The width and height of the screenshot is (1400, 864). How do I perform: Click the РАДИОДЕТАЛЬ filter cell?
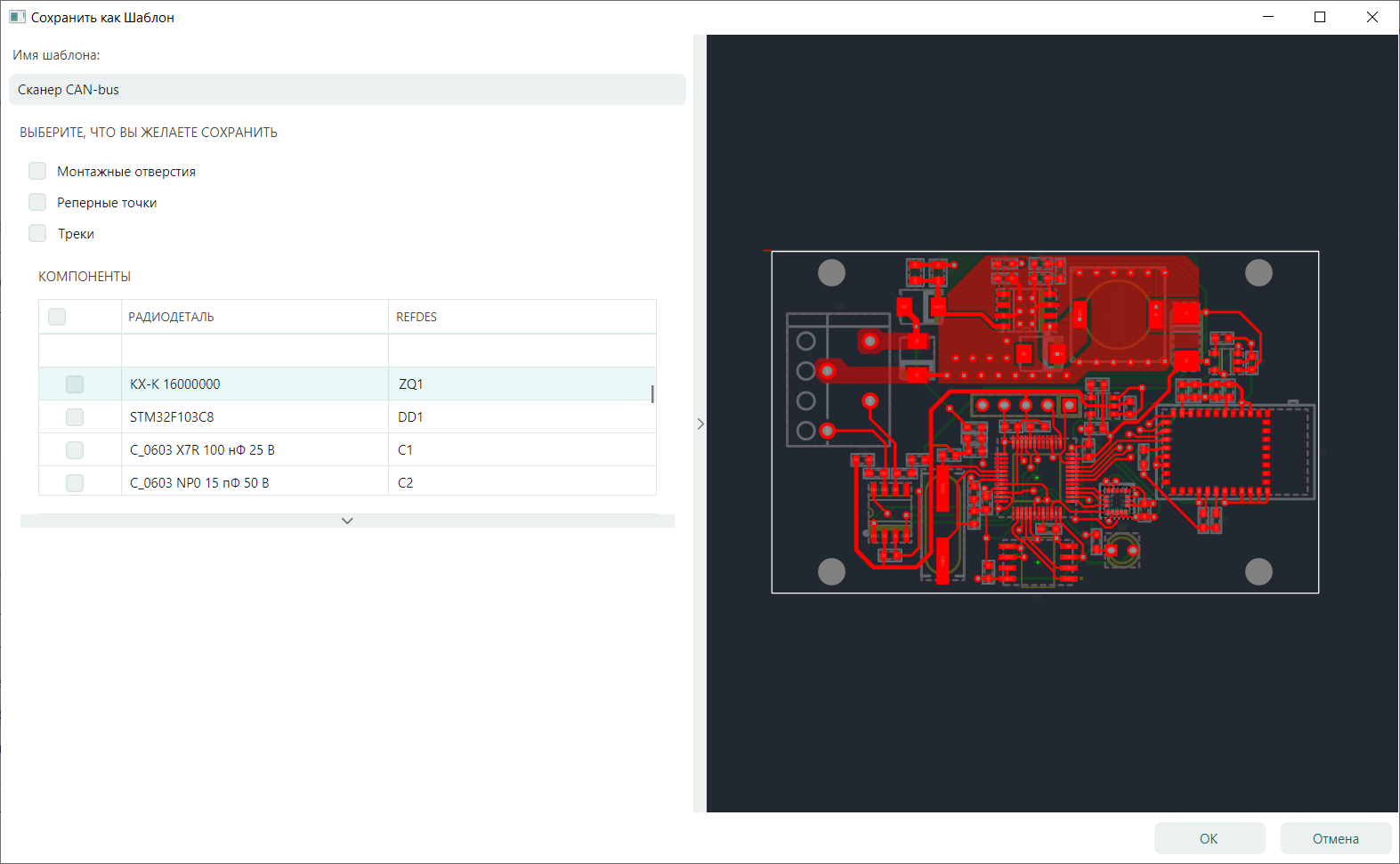[x=255, y=351]
